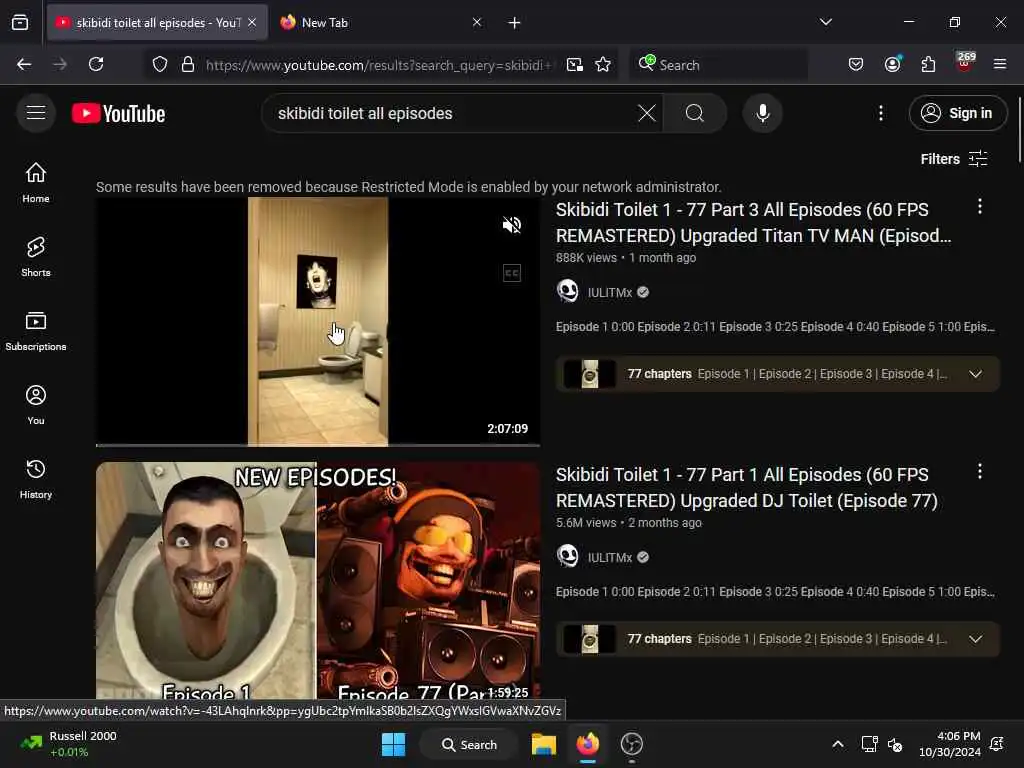This screenshot has height=768, width=1024.
Task: Visit IULITMx channel under Part 3 video
Action: [609, 293]
